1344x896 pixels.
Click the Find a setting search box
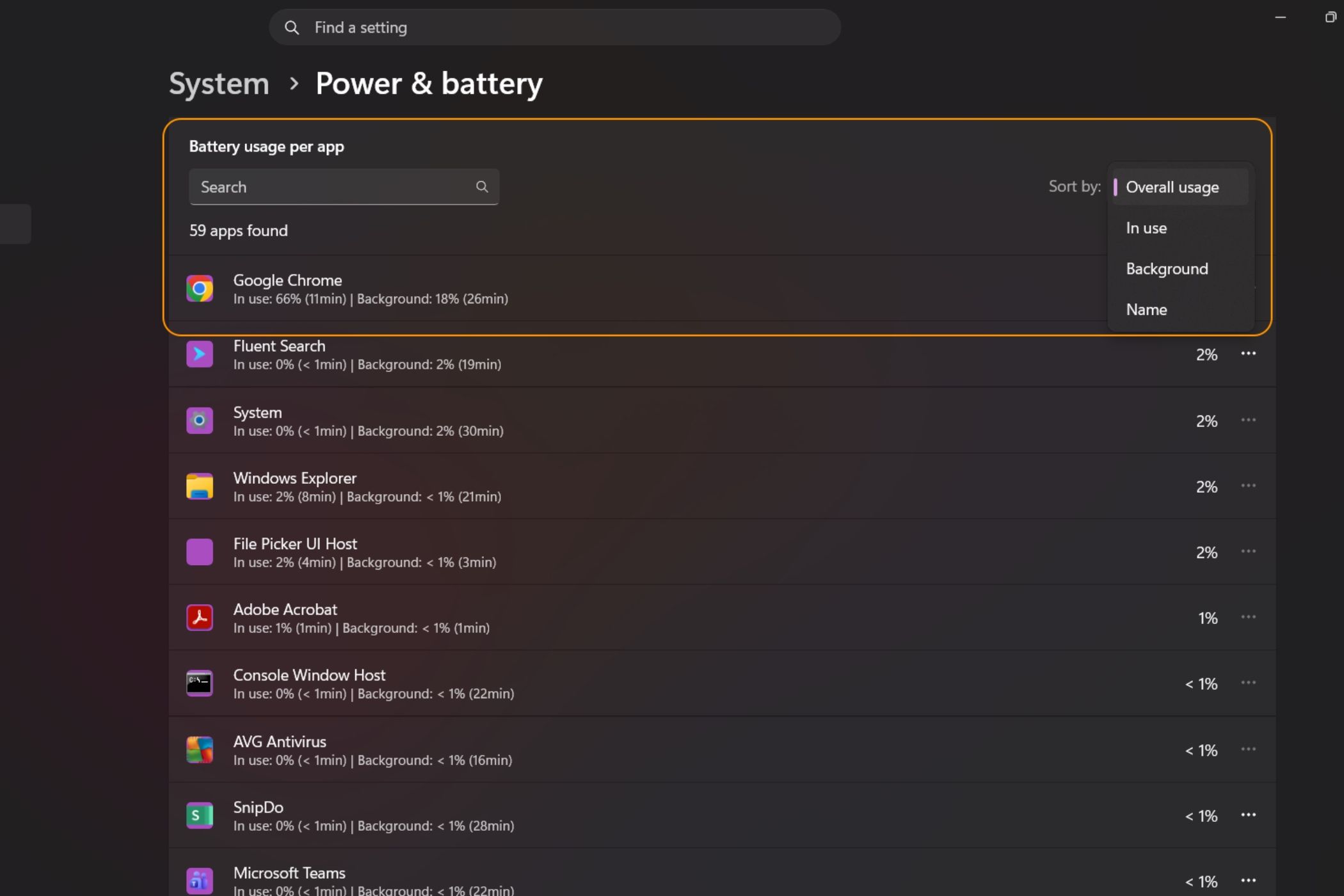point(554,28)
